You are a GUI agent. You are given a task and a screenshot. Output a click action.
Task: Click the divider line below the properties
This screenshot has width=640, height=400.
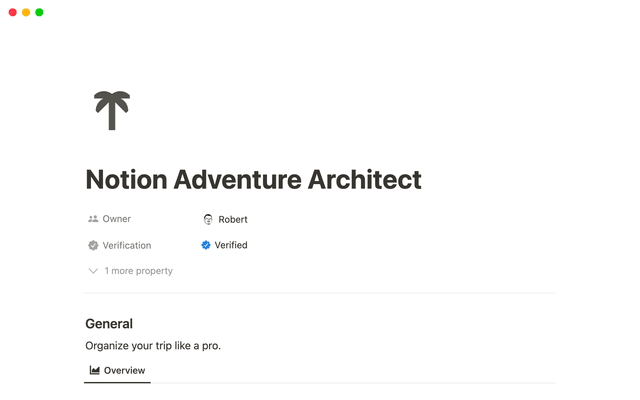point(320,293)
